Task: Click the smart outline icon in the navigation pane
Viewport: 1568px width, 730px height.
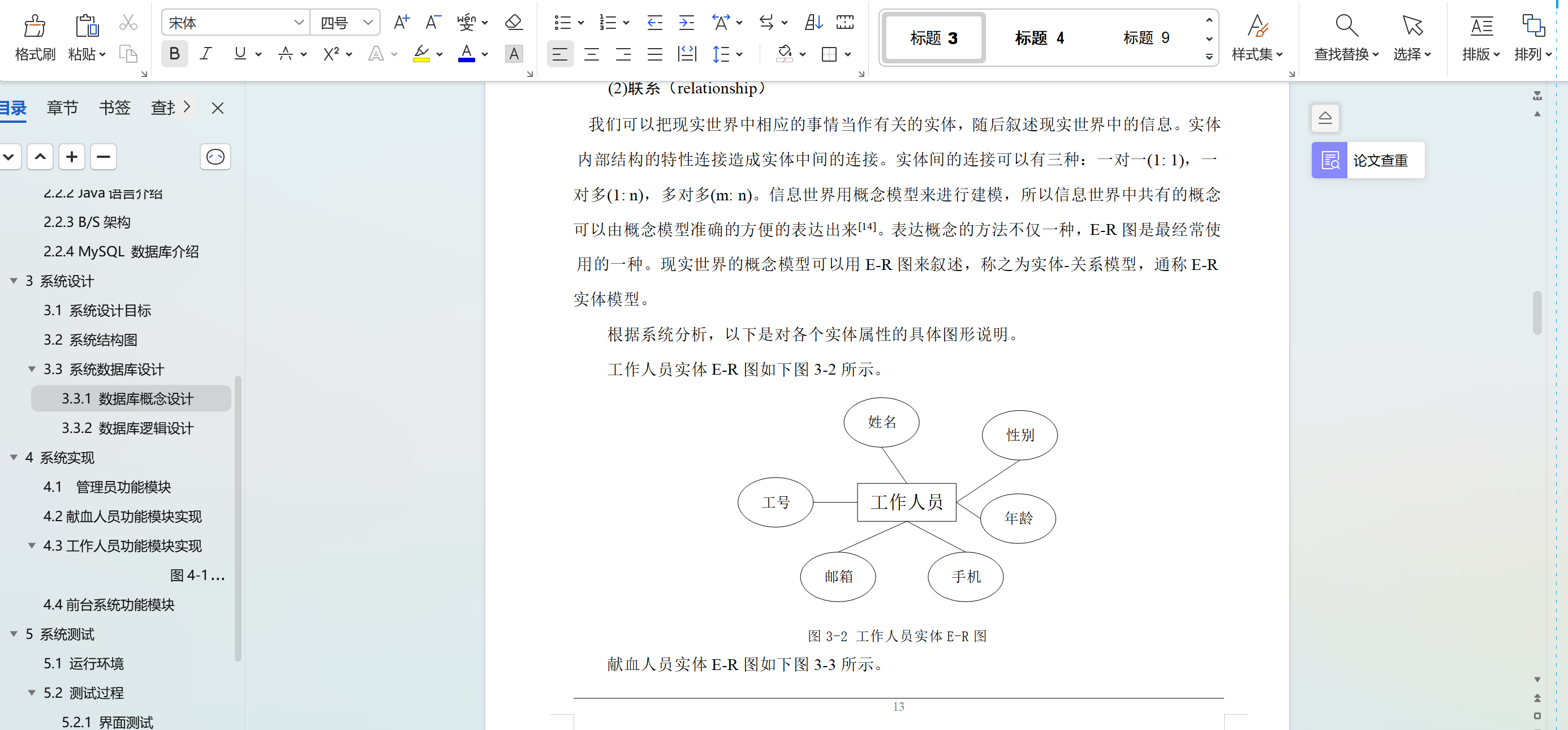Action: 216,157
